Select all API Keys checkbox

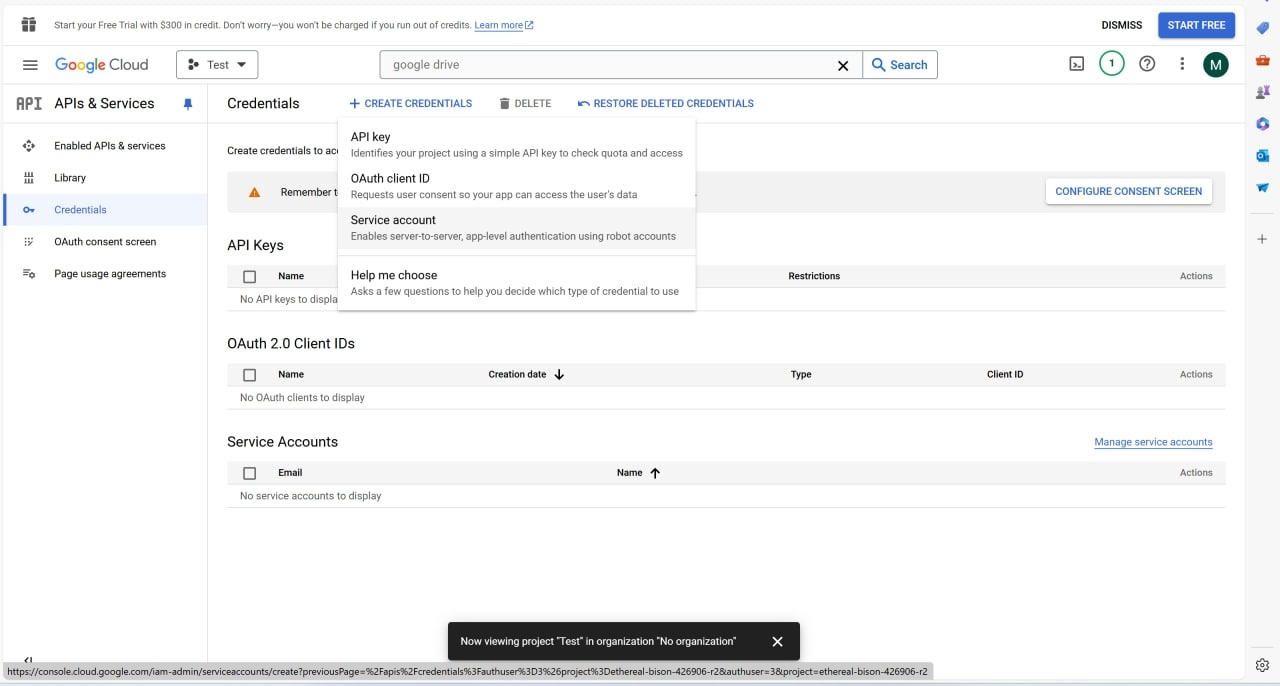pyautogui.click(x=250, y=276)
